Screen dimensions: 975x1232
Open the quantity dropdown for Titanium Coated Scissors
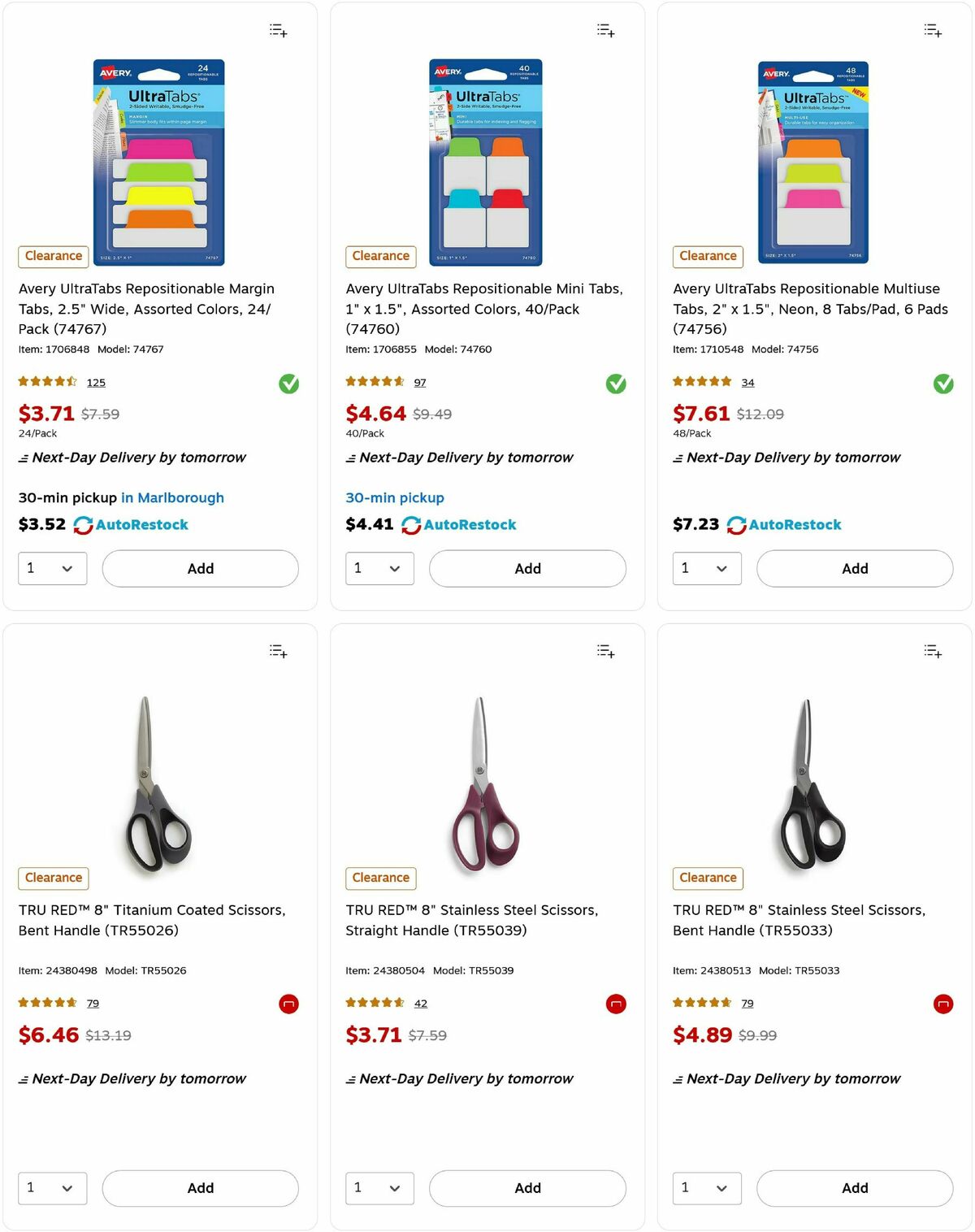pyautogui.click(x=52, y=1188)
